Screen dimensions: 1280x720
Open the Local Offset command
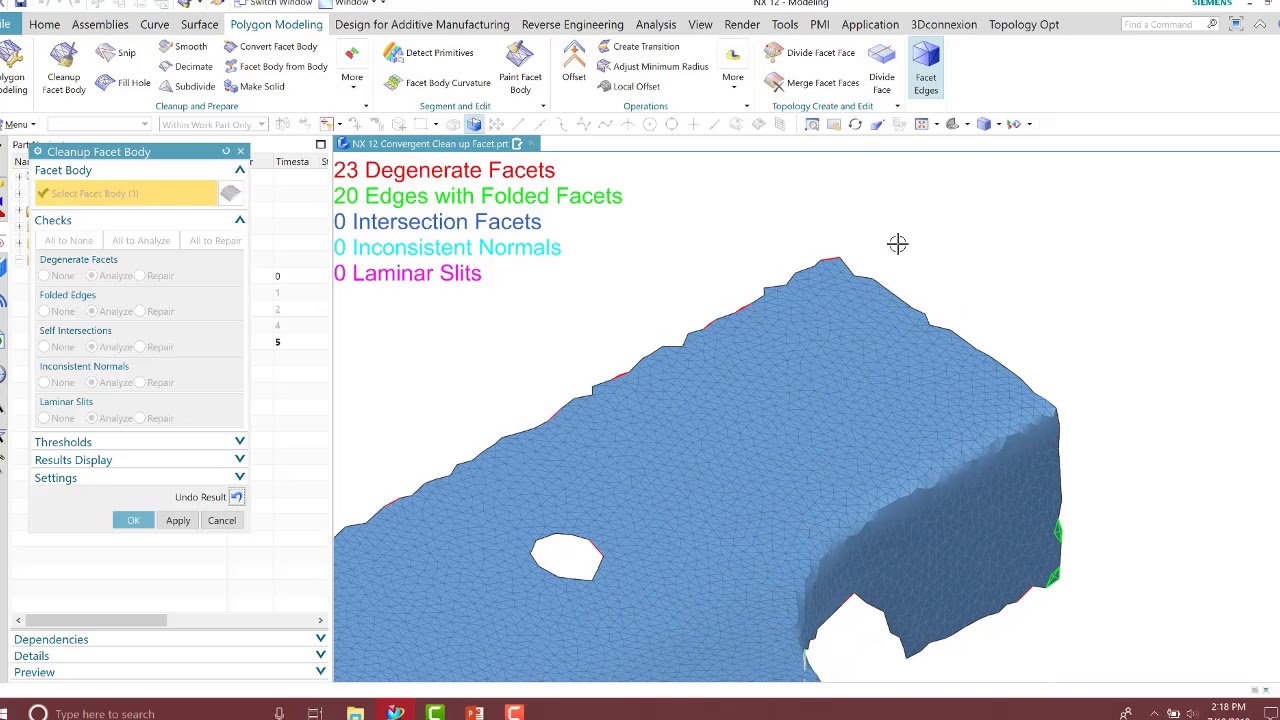pos(627,87)
